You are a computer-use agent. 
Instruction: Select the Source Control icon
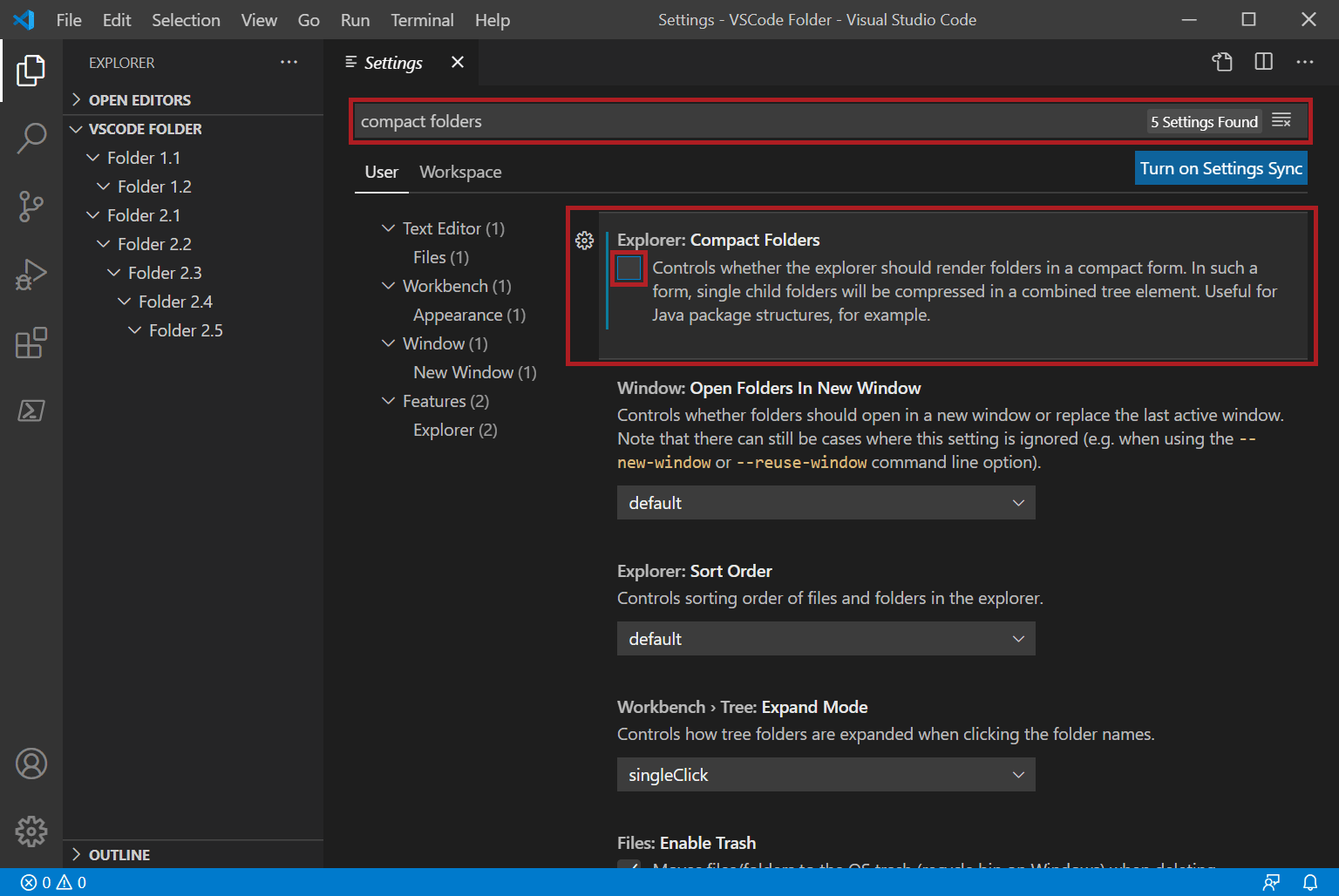click(32, 207)
